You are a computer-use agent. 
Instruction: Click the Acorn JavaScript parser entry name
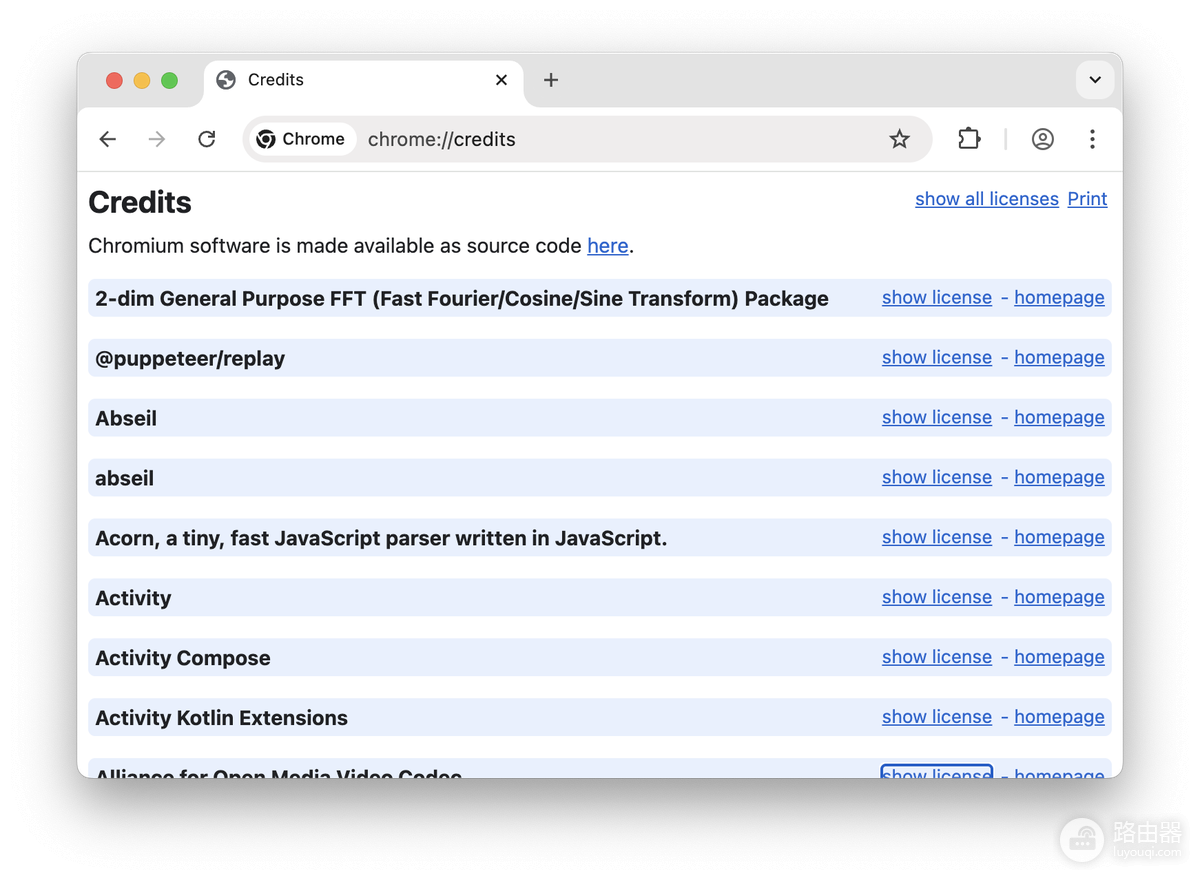pyautogui.click(x=381, y=538)
